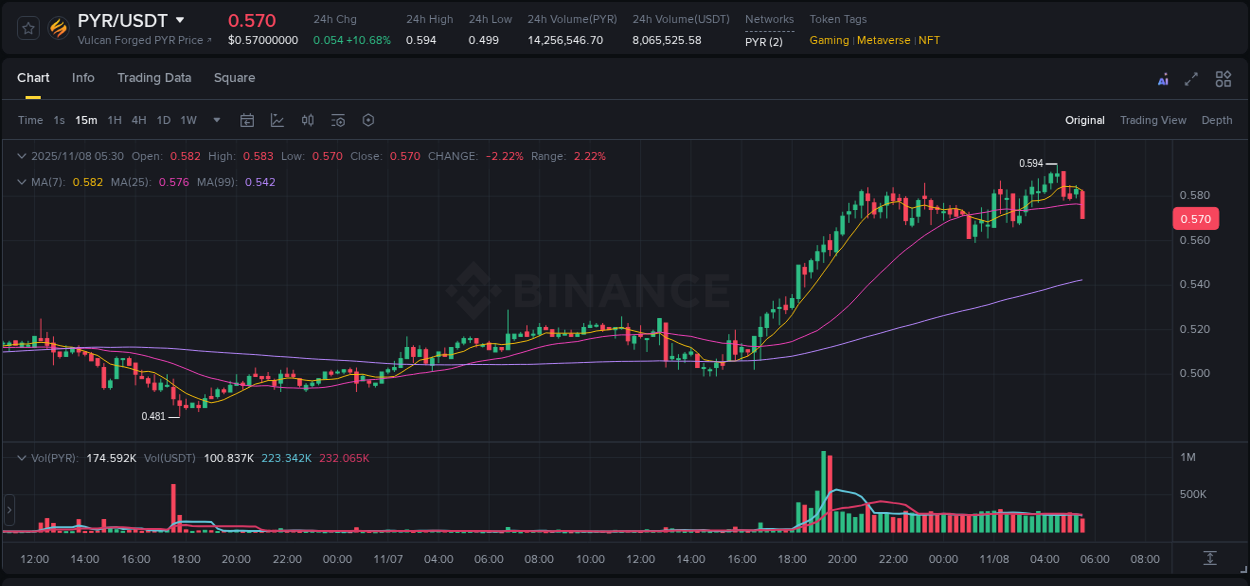Star PYR/USDT as a favorite
The height and width of the screenshot is (586, 1250).
pos(27,29)
